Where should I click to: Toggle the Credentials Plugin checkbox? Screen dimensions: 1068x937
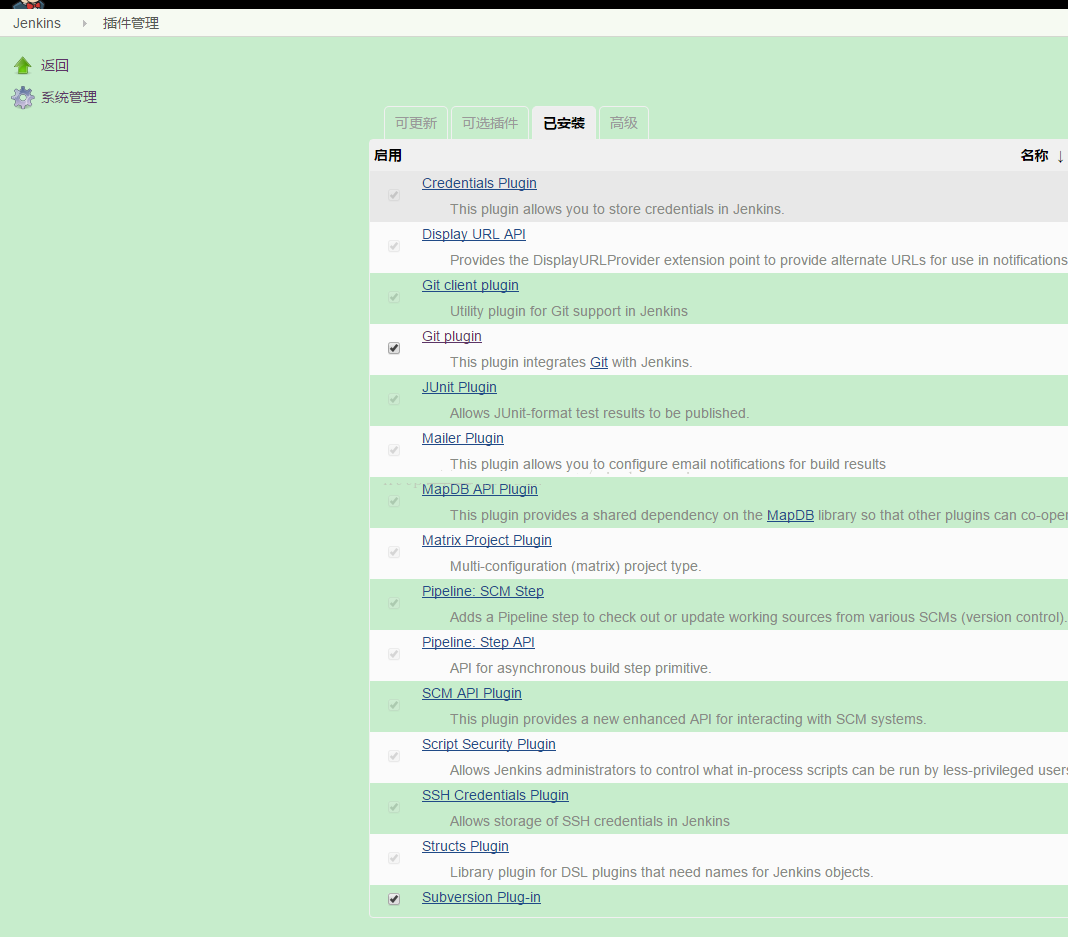394,195
